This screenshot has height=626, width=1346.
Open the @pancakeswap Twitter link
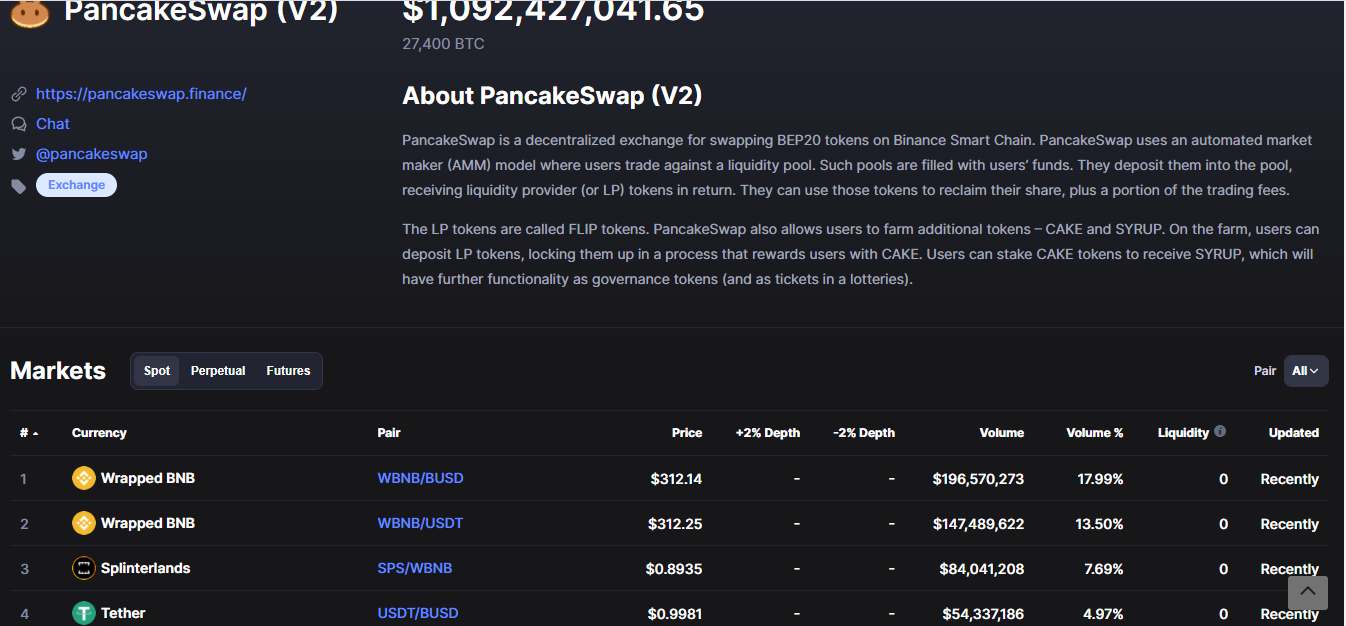(x=92, y=154)
